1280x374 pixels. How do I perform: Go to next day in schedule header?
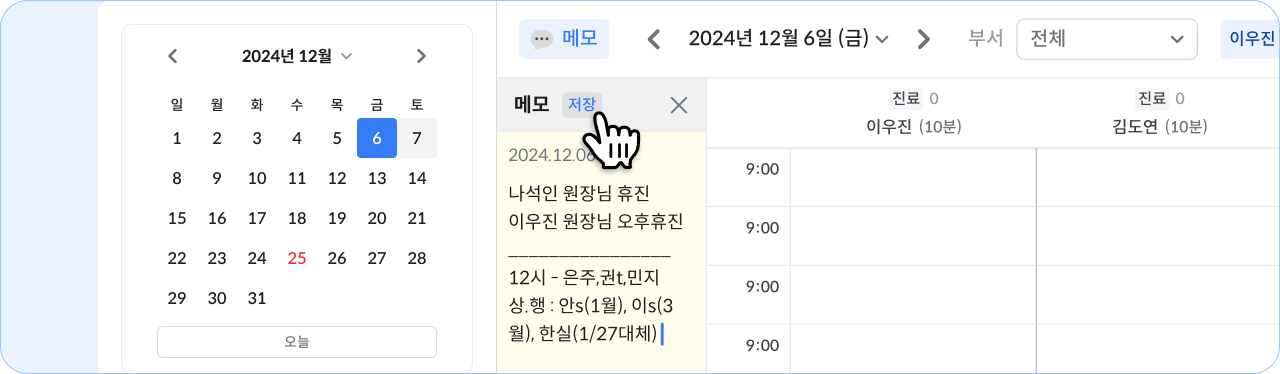924,39
